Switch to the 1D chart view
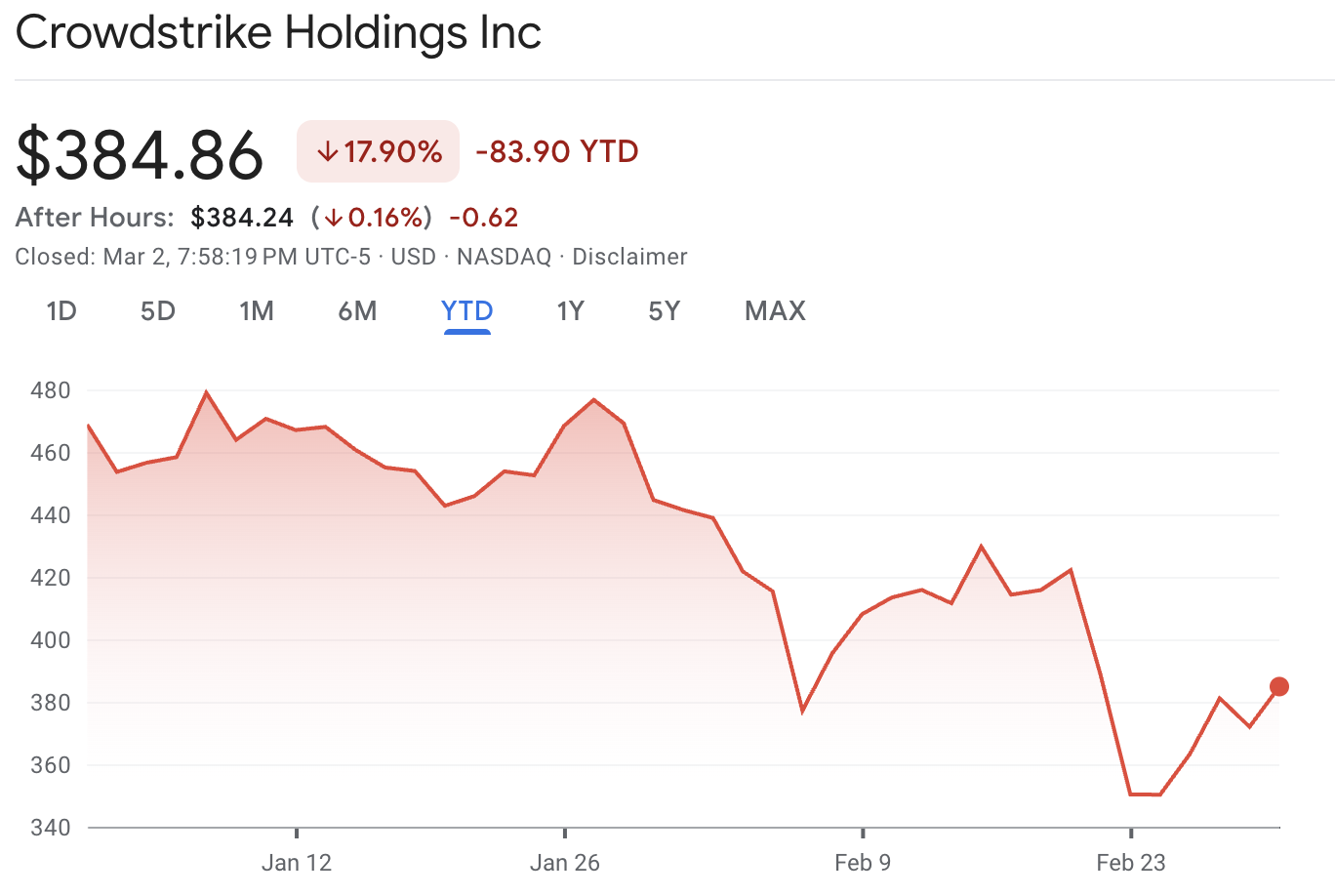Image resolution: width=1335 pixels, height=896 pixels. (x=61, y=310)
